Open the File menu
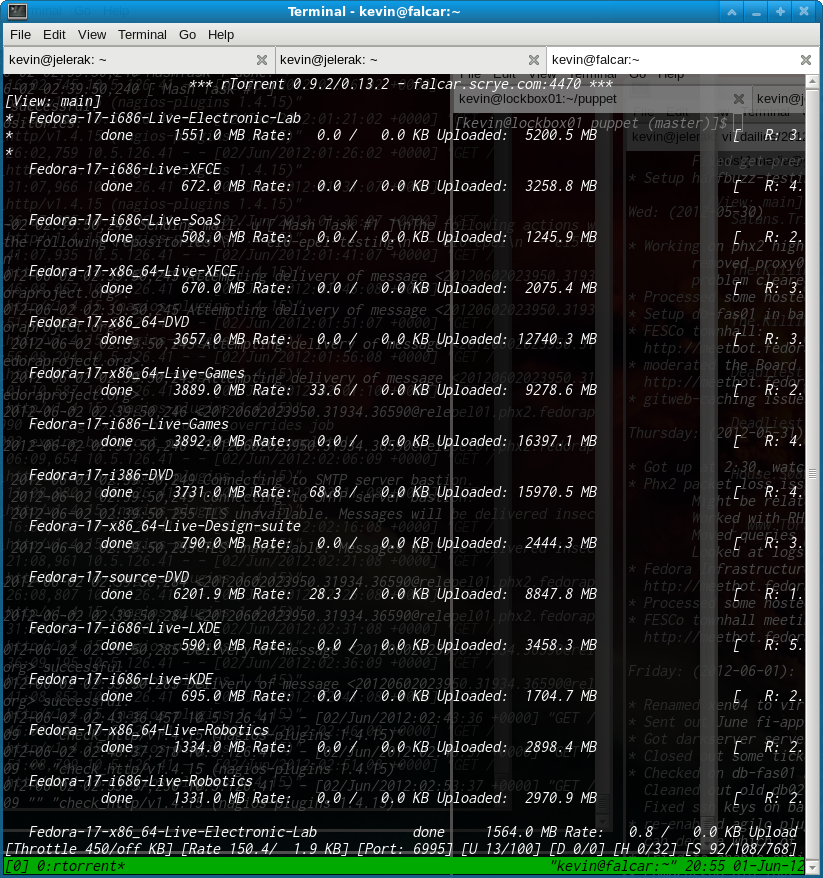Viewport: 823px width, 878px height. pos(20,35)
